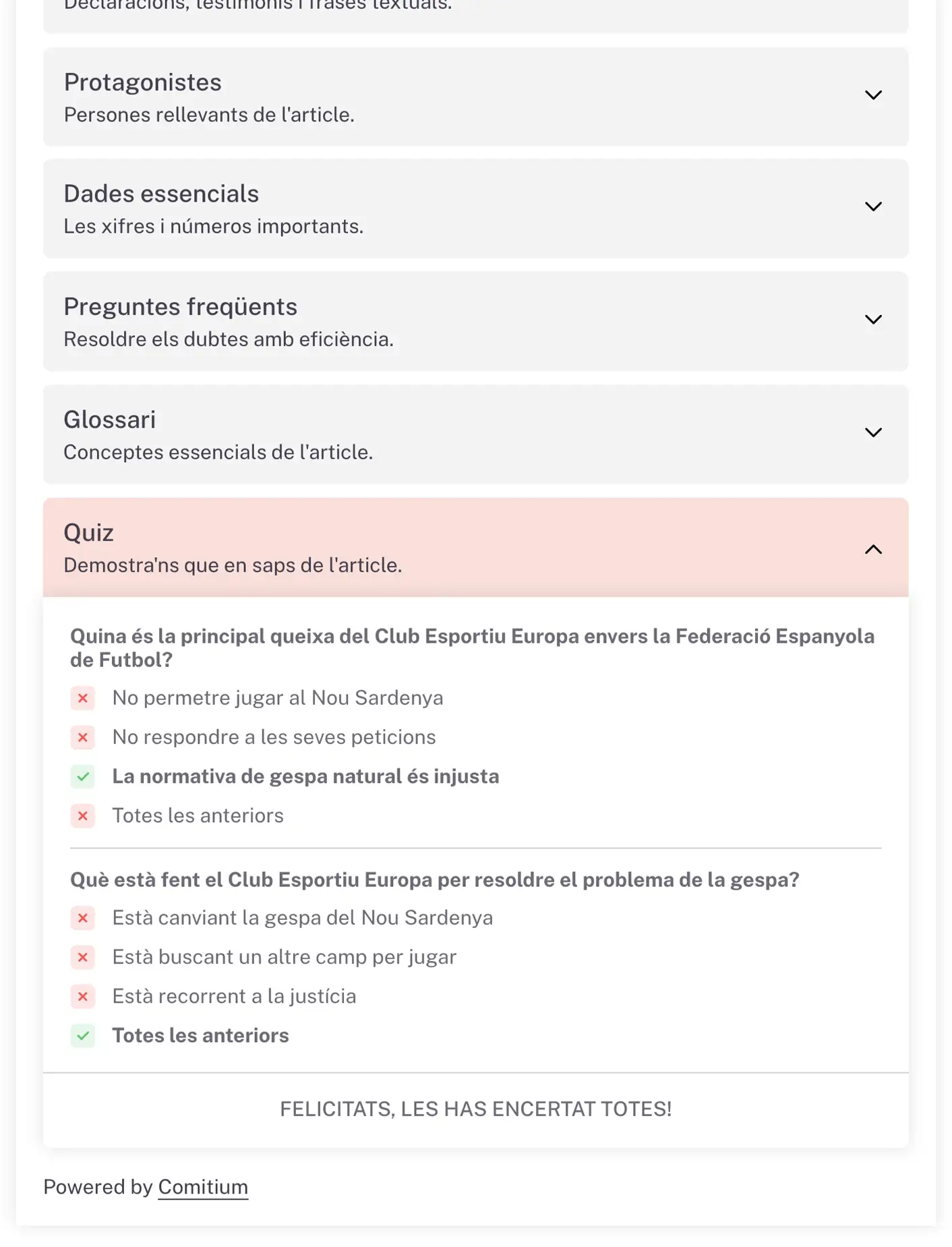This screenshot has height=1247, width=952.
Task: Collapse the Quiz section chevron
Action: (873, 549)
